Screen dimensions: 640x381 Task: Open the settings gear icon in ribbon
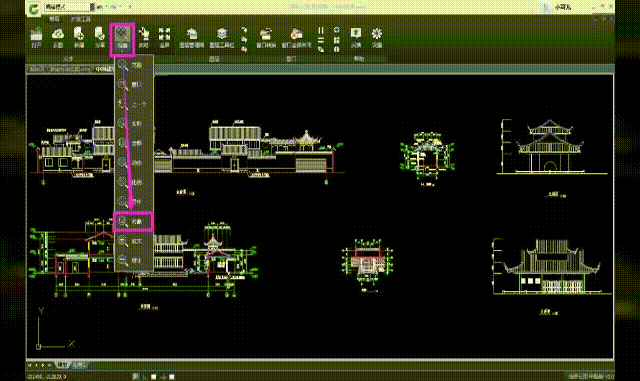coord(377,38)
